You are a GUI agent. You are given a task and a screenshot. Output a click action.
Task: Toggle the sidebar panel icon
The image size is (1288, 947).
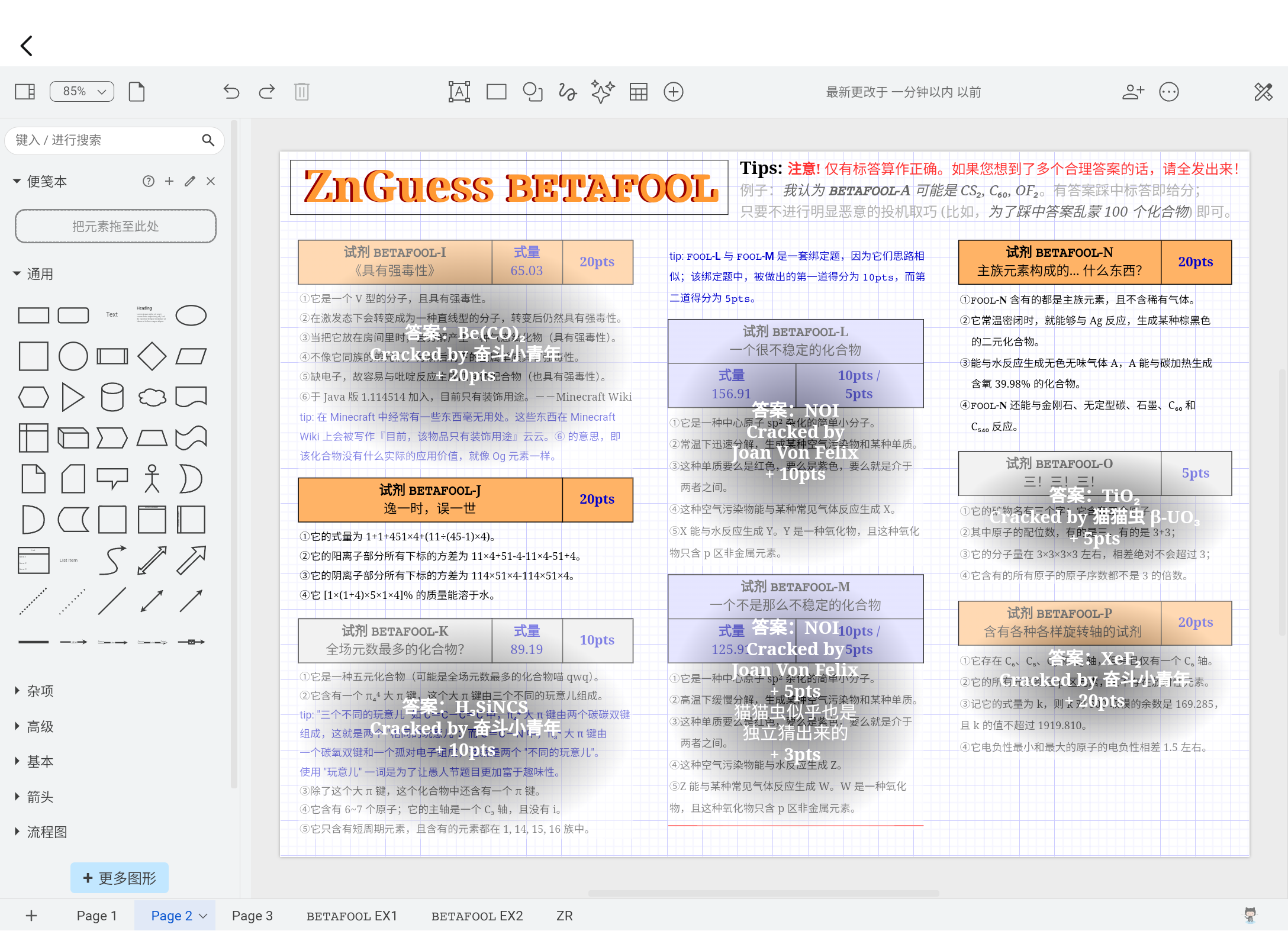(25, 92)
